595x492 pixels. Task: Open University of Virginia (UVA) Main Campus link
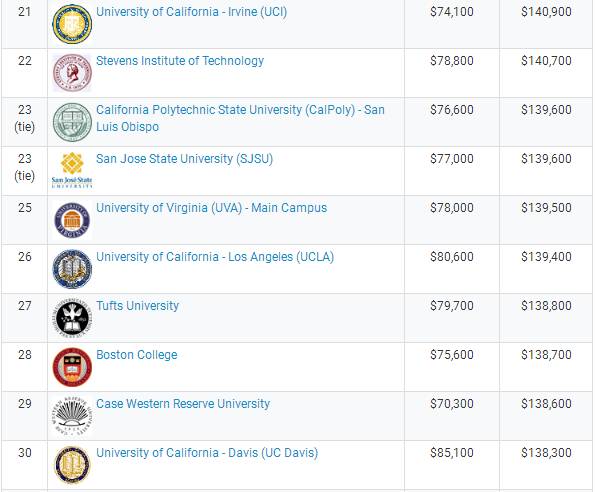(211, 208)
